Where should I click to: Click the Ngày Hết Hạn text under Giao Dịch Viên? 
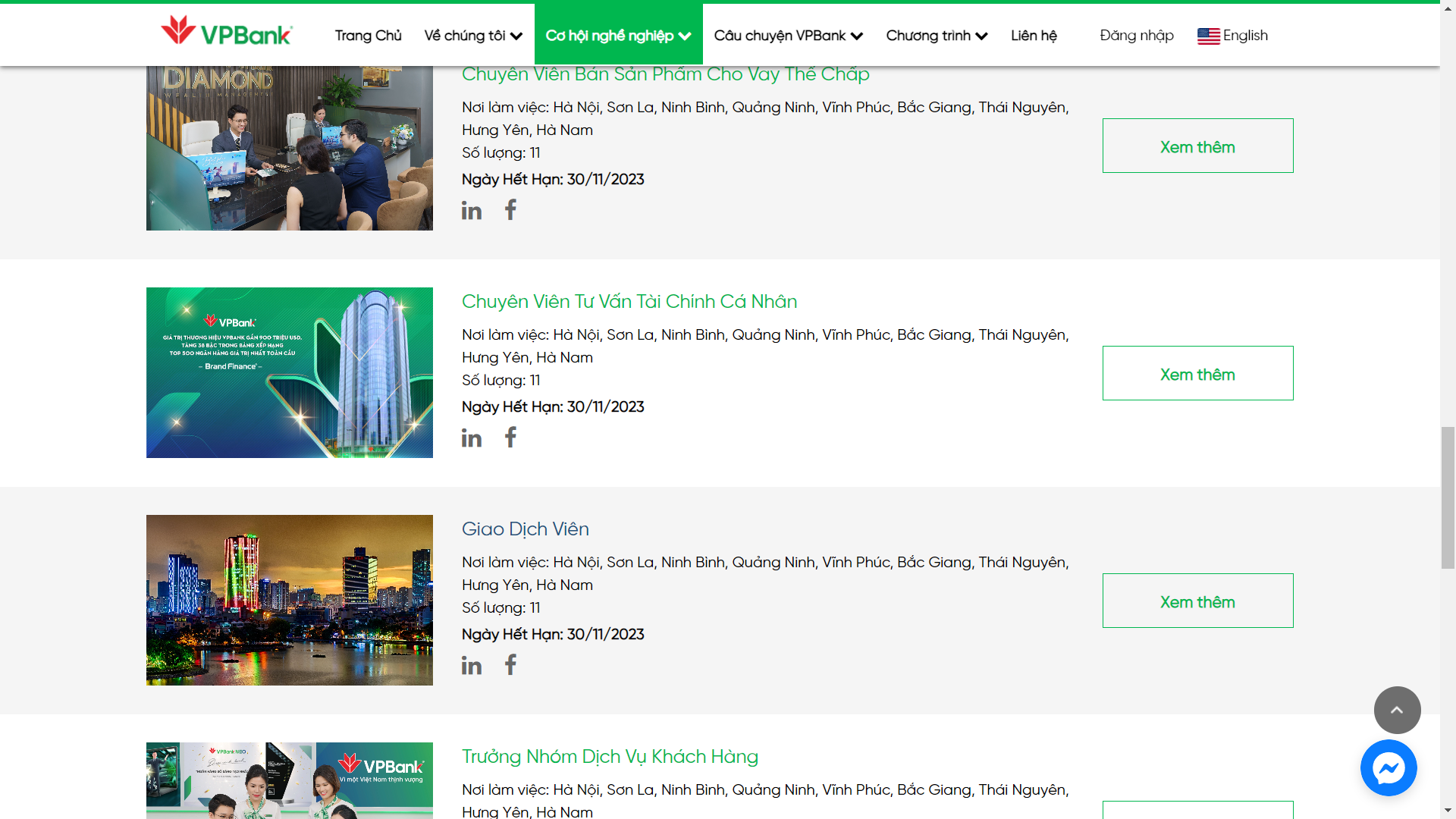tap(553, 635)
